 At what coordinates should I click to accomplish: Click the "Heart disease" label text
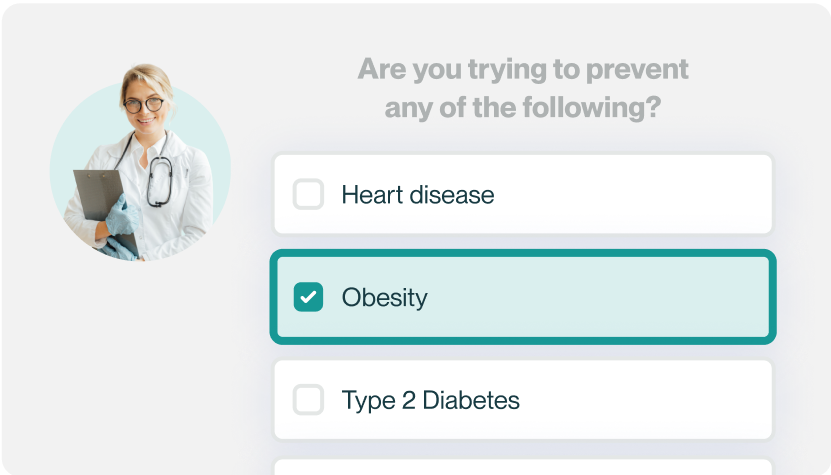tap(417, 194)
